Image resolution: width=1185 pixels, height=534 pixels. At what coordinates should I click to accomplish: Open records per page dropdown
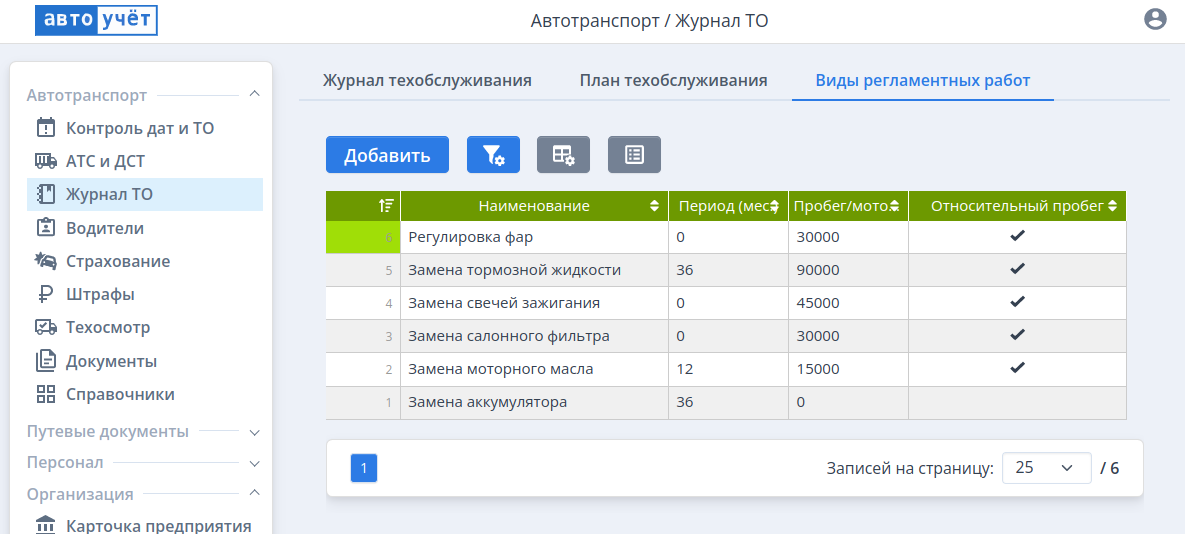pyautogui.click(x=1045, y=467)
